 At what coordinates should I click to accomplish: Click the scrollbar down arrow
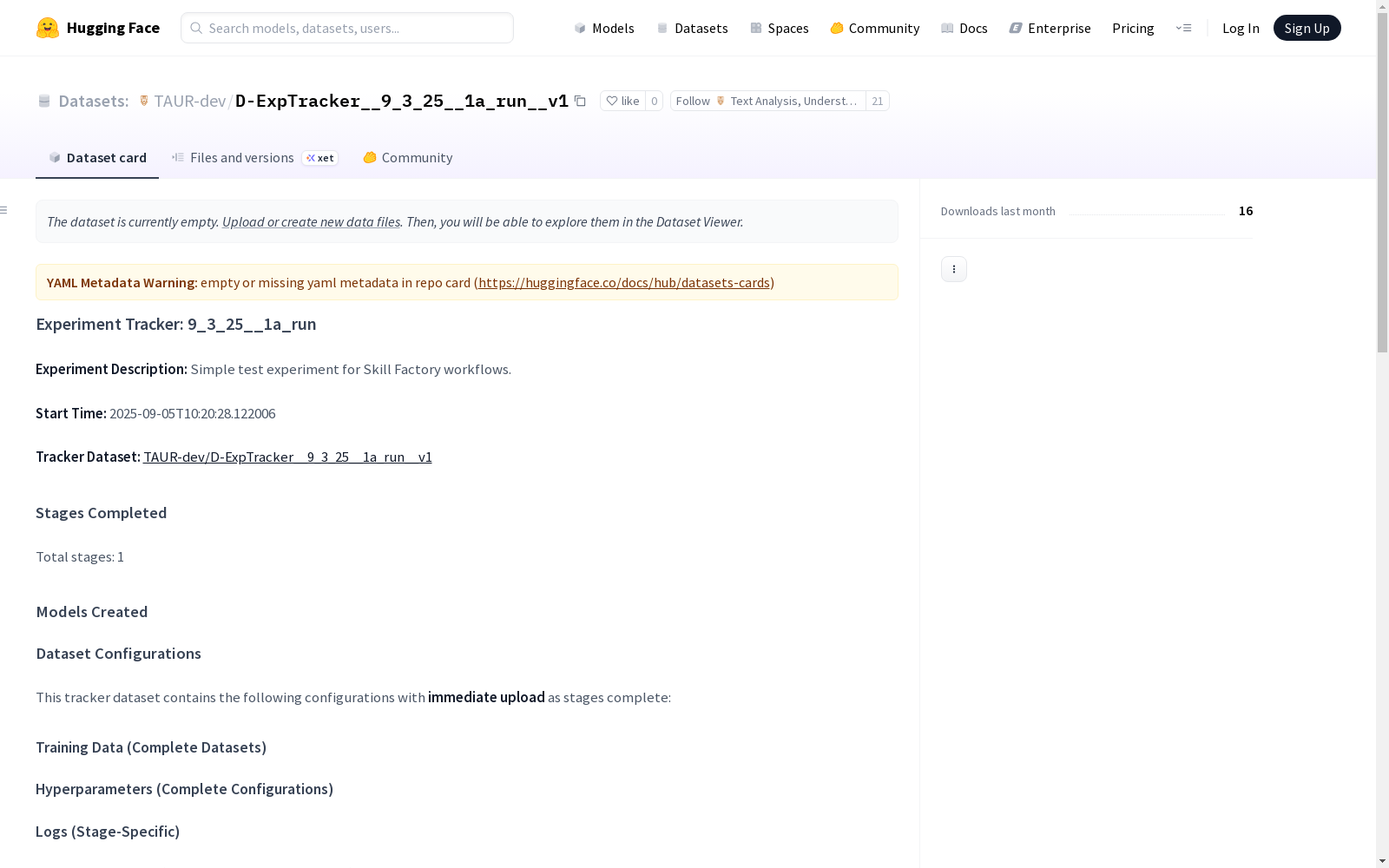click(1382, 861)
